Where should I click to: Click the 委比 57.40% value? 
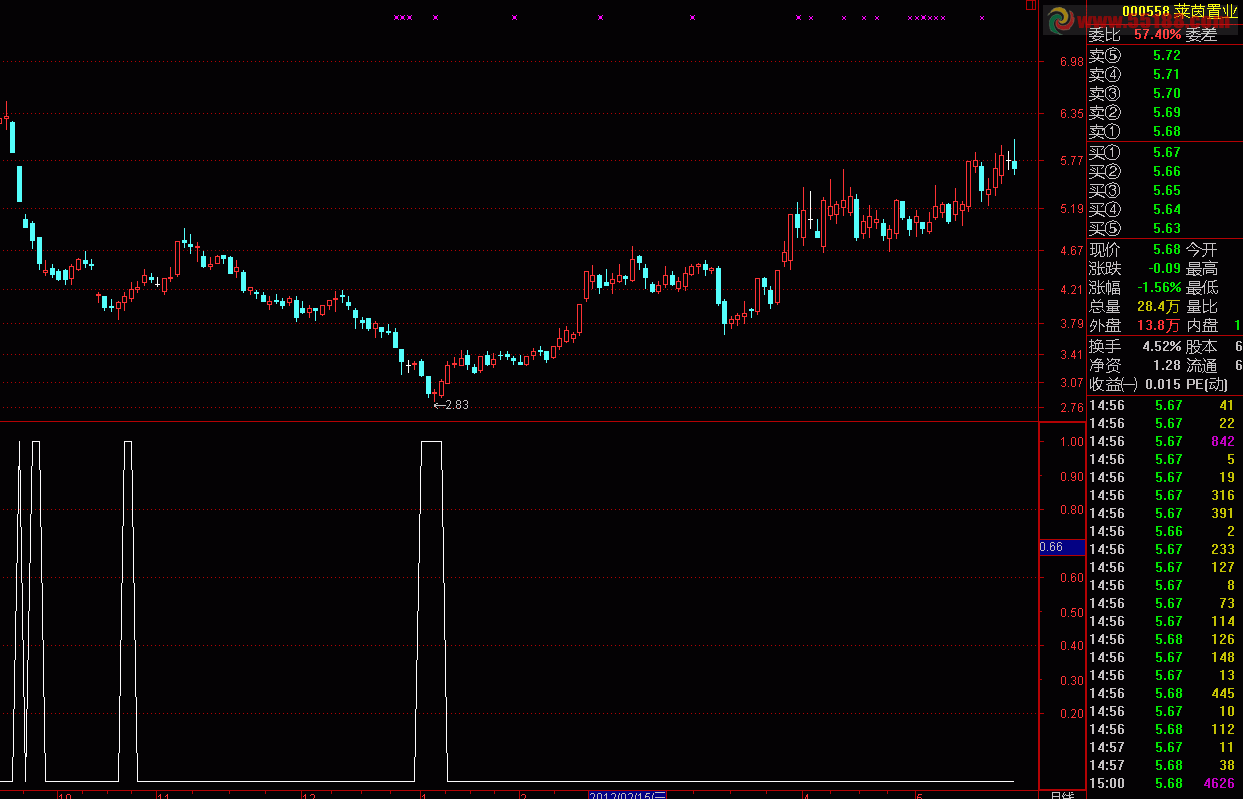pos(1157,34)
